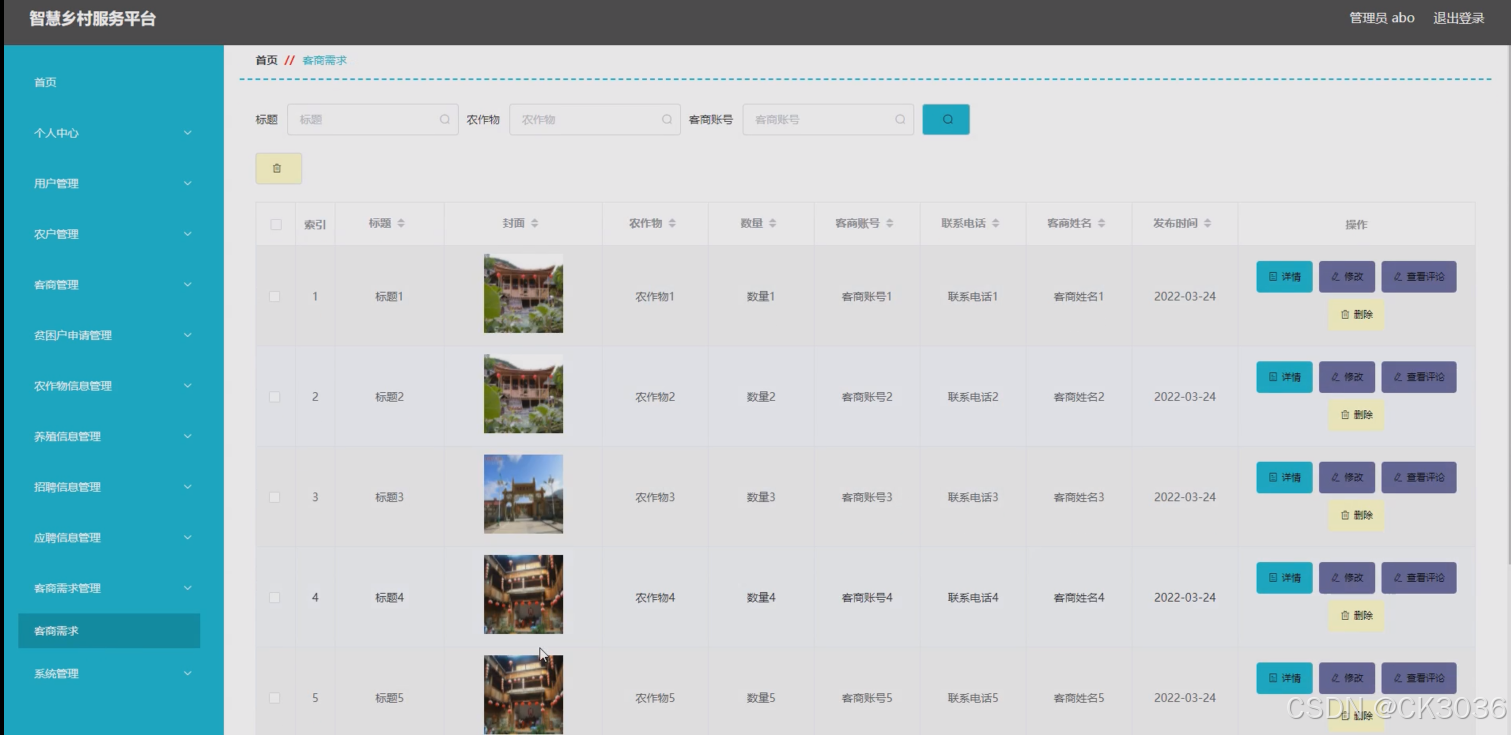Check the checkbox for row 标题5
This screenshot has height=735, width=1511.
pos(274,698)
